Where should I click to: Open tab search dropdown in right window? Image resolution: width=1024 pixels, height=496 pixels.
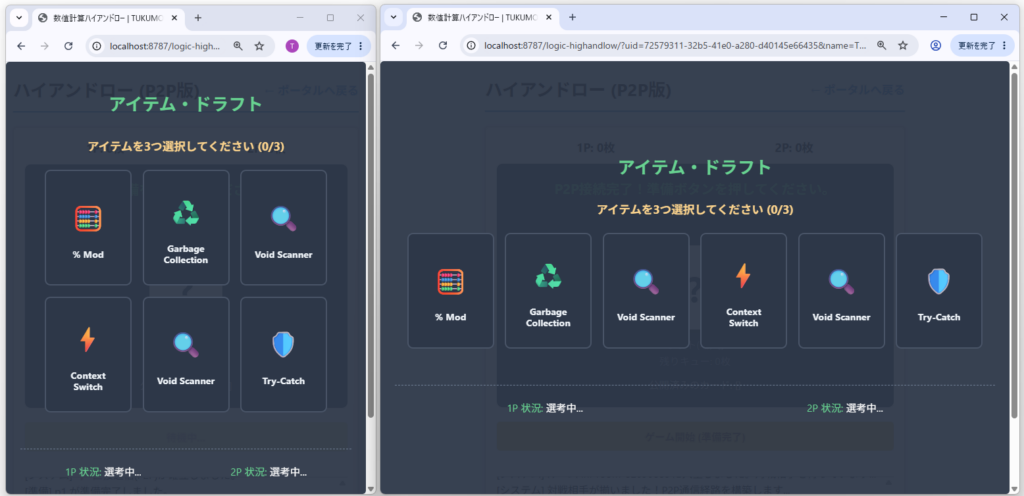[x=394, y=18]
